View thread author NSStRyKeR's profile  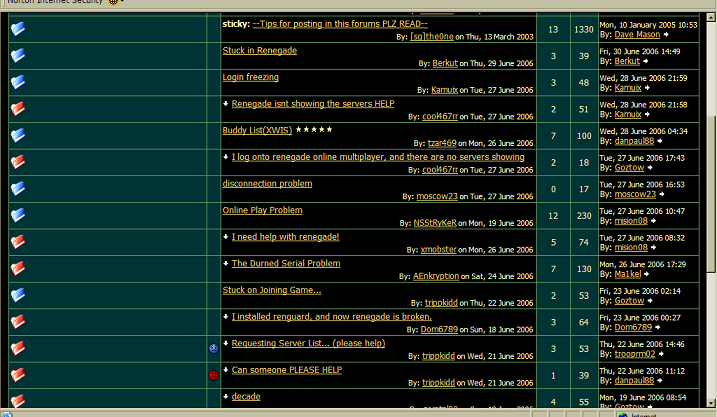point(436,223)
